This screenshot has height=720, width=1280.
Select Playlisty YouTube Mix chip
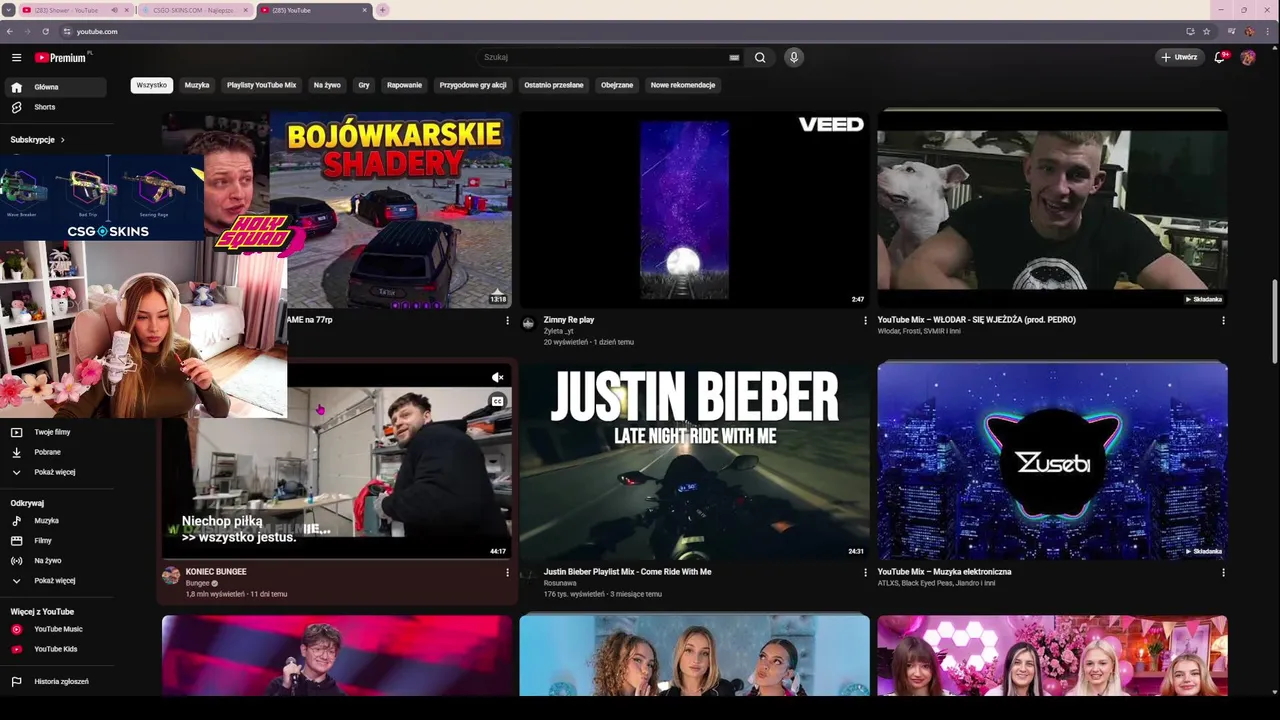point(261,85)
